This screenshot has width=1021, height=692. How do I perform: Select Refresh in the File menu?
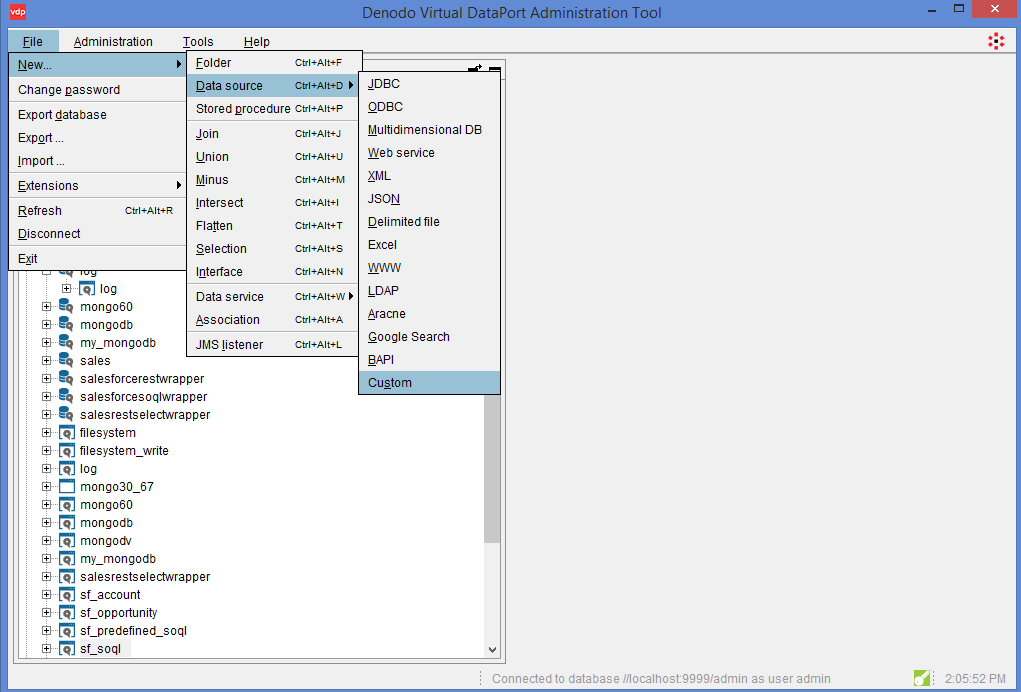click(98, 211)
